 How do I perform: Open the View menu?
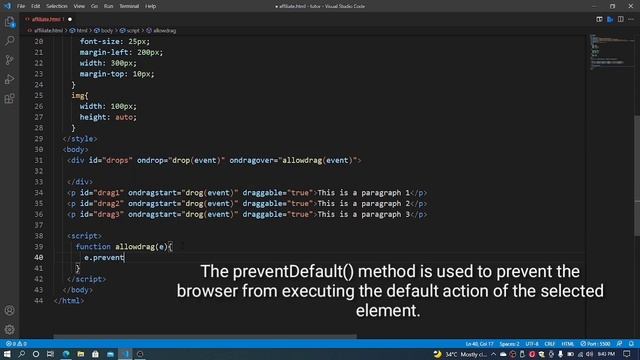(79, 6)
